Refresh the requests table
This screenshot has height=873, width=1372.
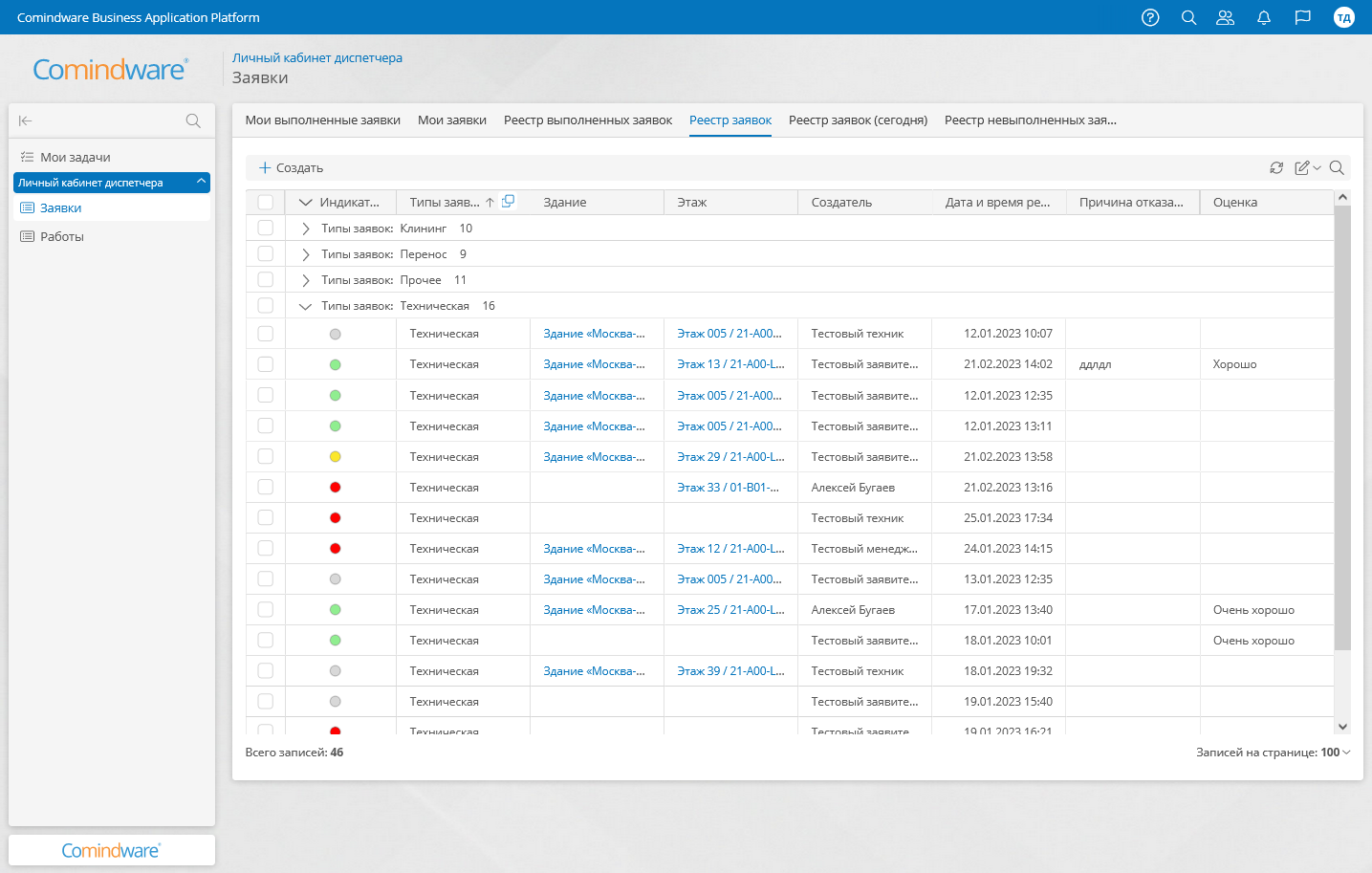[1276, 167]
